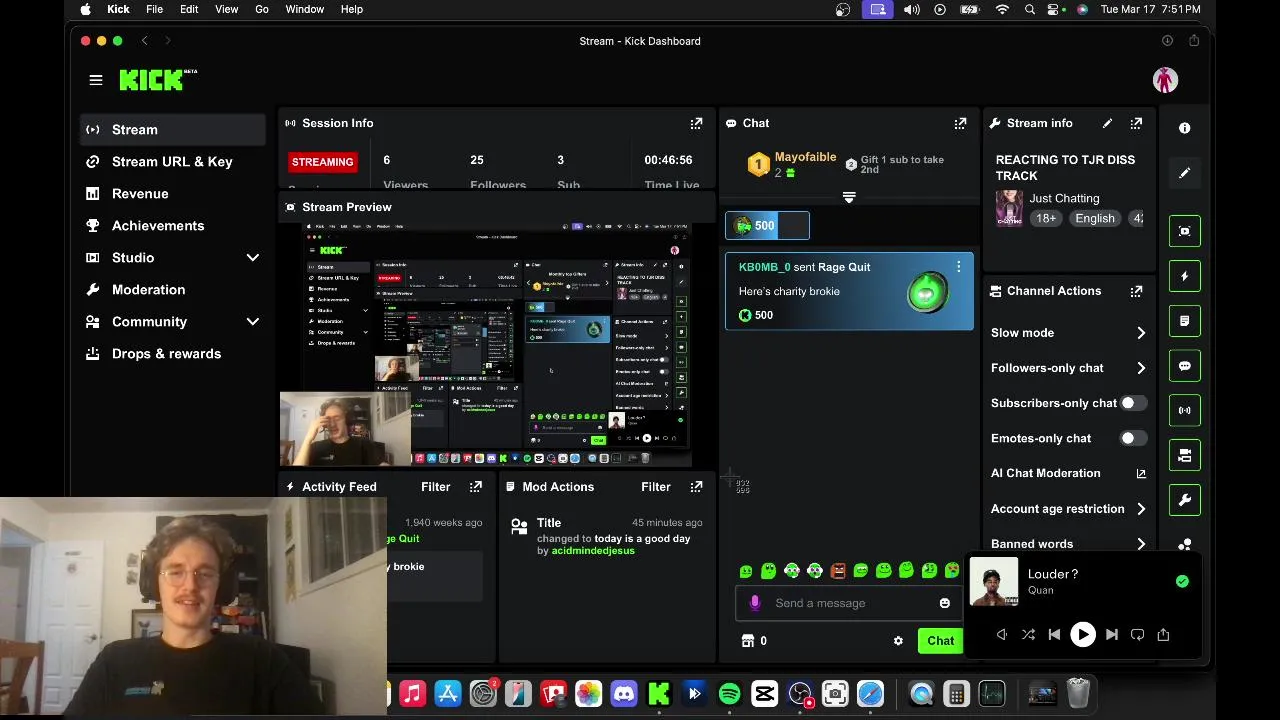The width and height of the screenshot is (1280, 720).
Task: Click the 500 Kicks pinned gift badge
Action: coord(767,226)
